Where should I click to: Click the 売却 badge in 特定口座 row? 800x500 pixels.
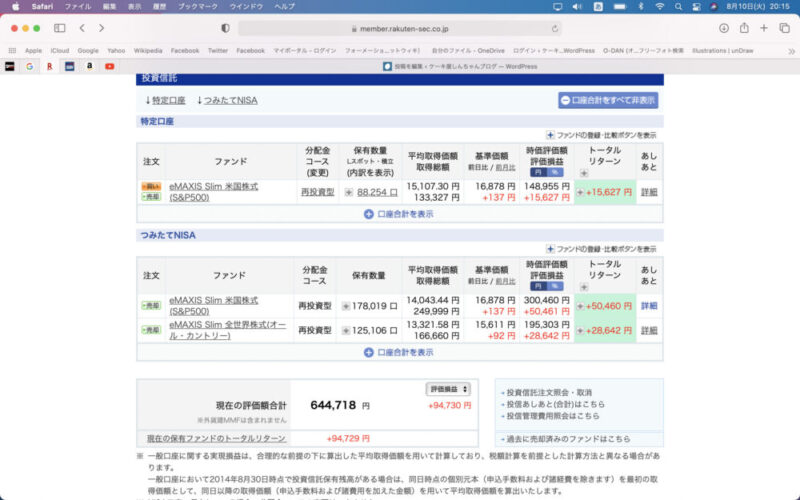tap(151, 196)
